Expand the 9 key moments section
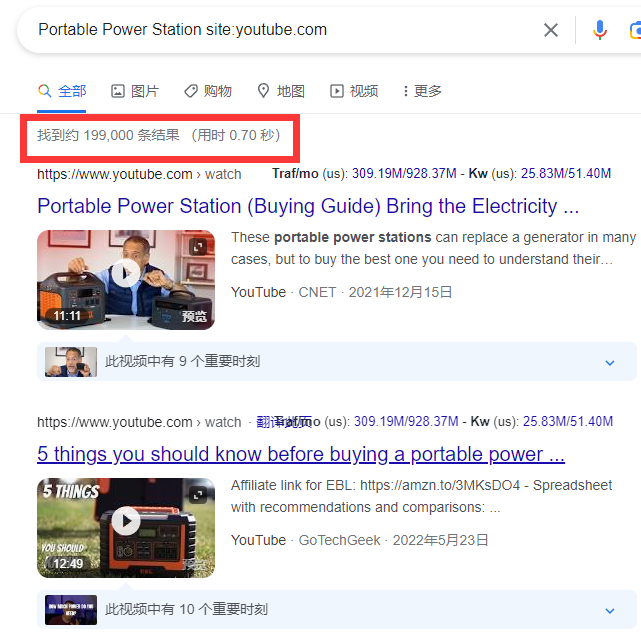Screen dimensions: 641x642 336,362
